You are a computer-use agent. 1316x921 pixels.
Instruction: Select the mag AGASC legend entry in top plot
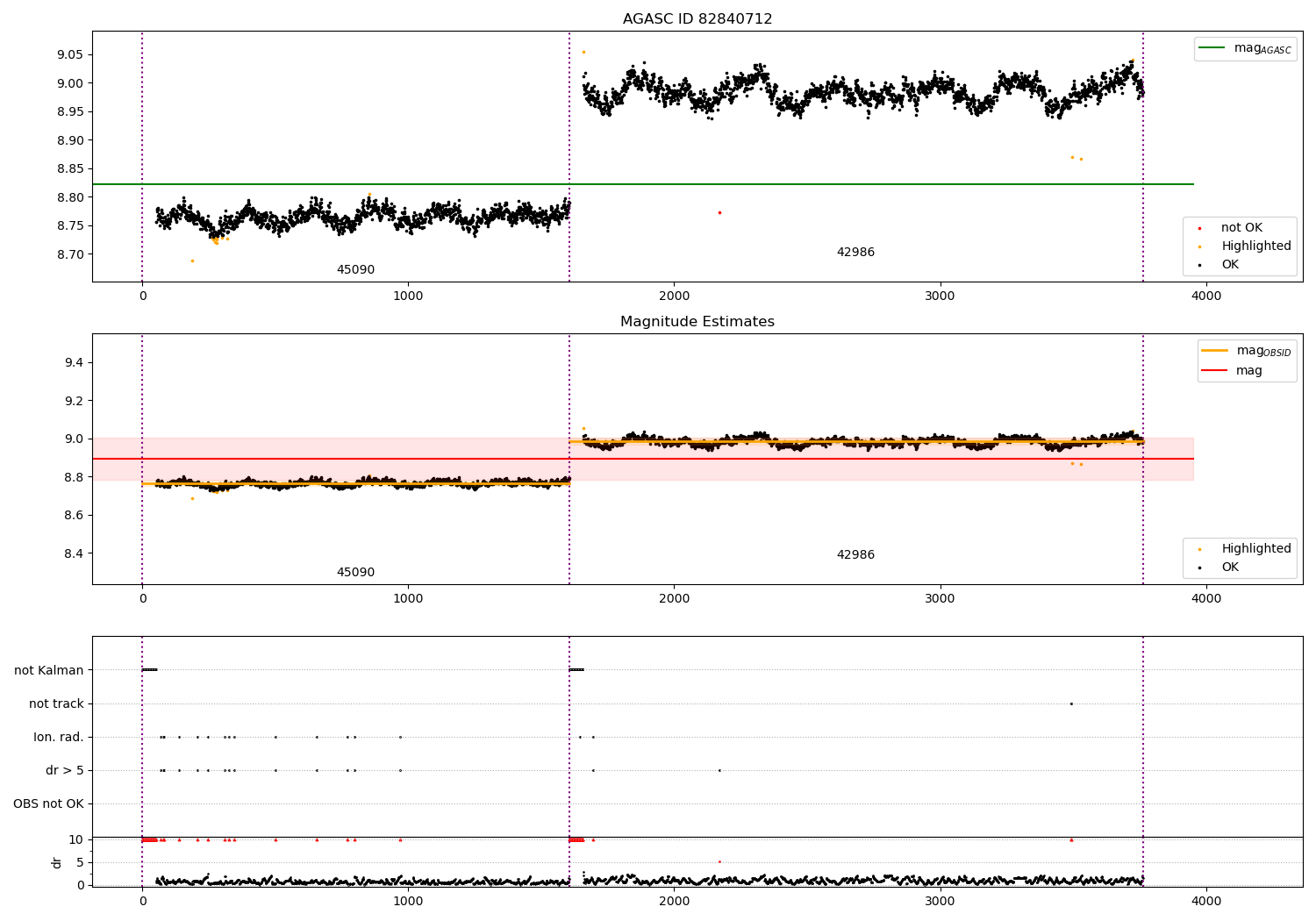(x=1246, y=48)
